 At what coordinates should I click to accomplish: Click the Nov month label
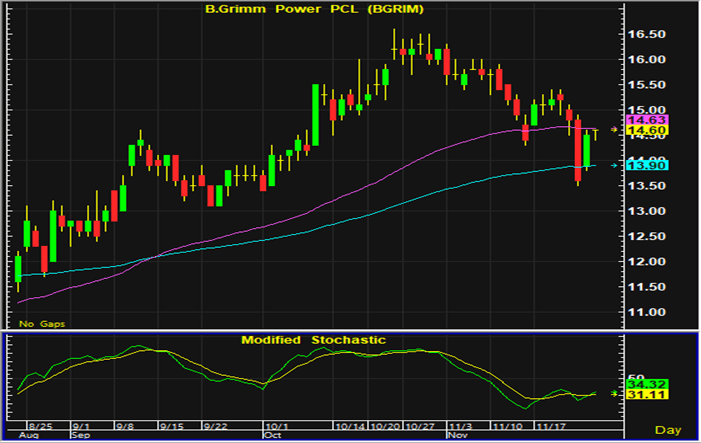coord(456,436)
